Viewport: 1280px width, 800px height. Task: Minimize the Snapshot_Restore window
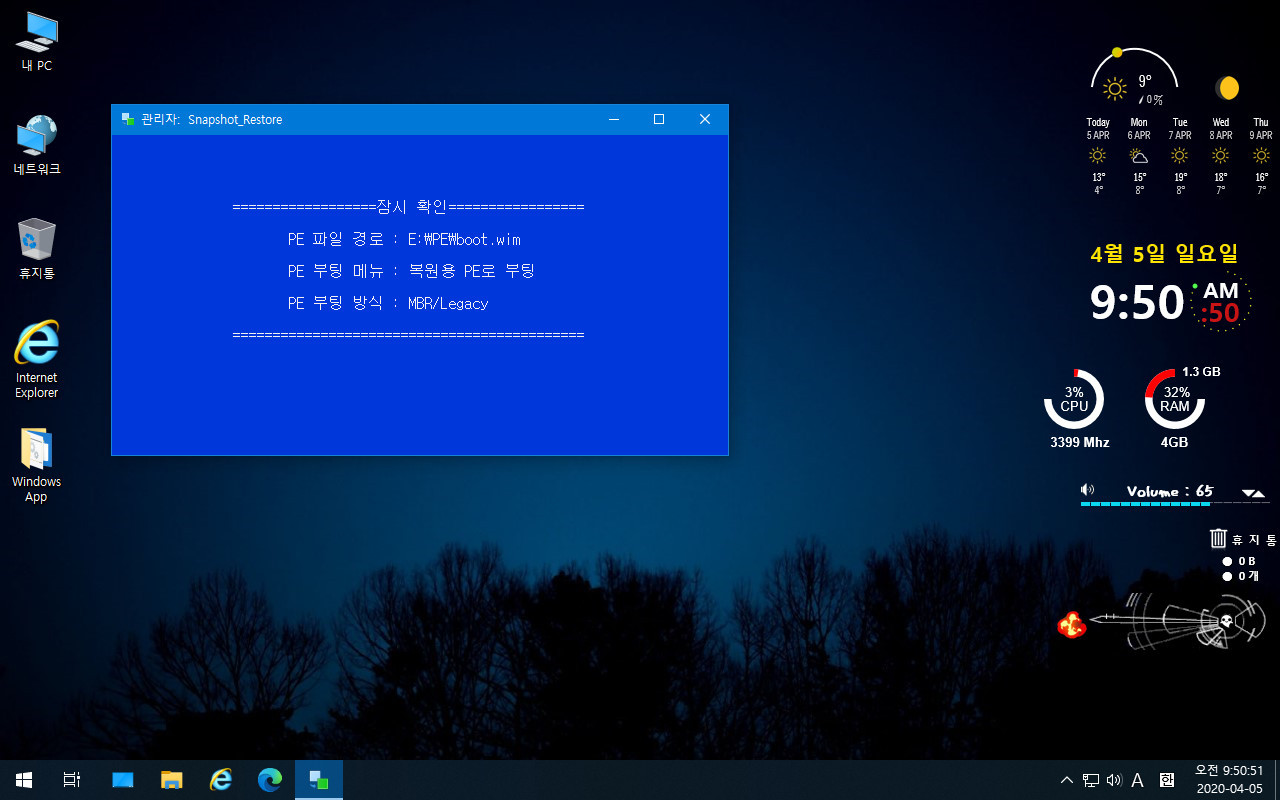pyautogui.click(x=613, y=119)
